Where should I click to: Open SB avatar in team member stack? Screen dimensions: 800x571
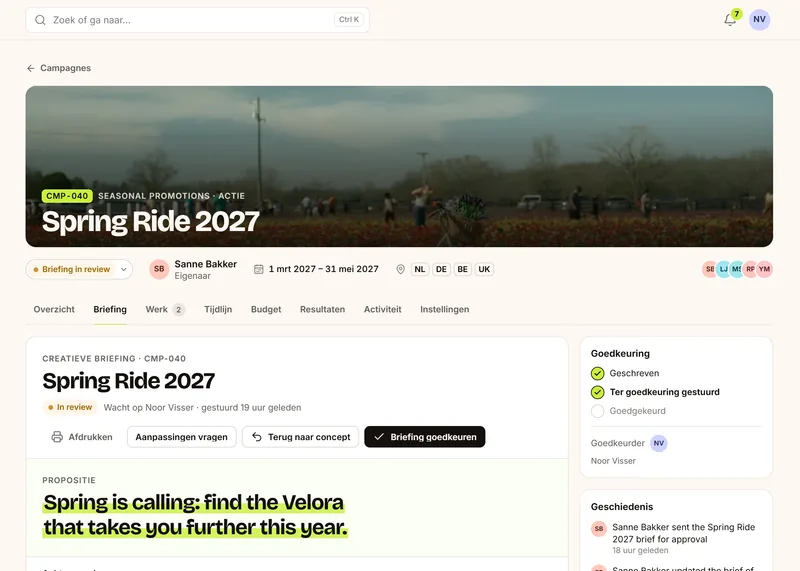[709, 269]
